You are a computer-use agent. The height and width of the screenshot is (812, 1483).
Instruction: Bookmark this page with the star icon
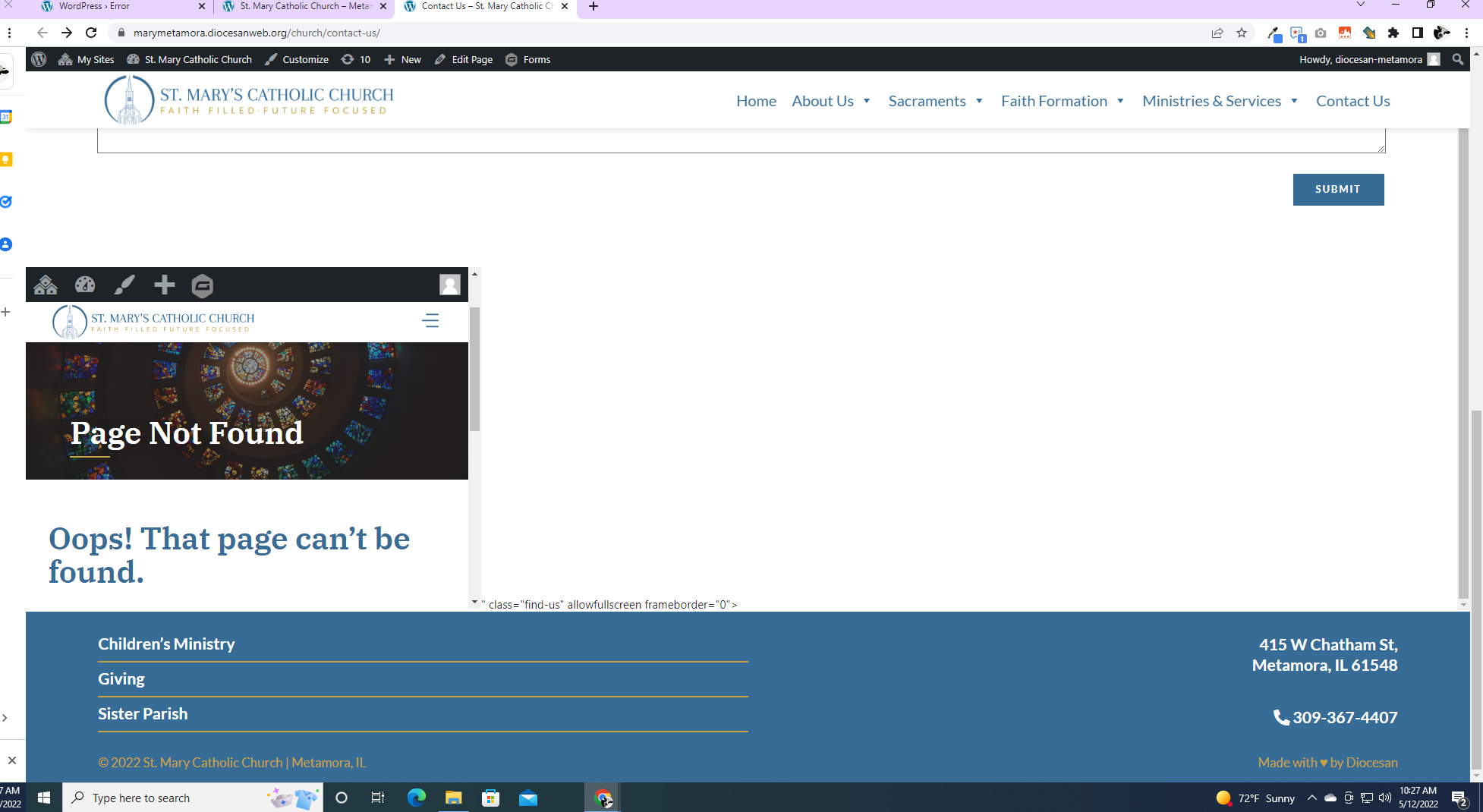pos(1242,33)
